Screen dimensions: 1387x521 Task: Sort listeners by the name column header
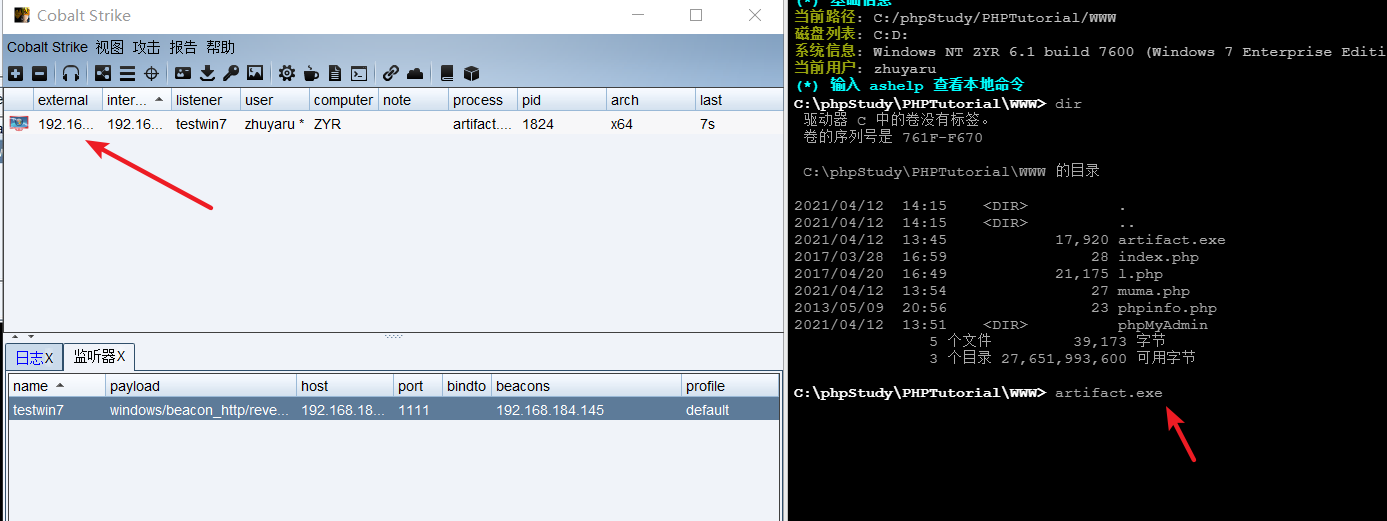point(57,386)
